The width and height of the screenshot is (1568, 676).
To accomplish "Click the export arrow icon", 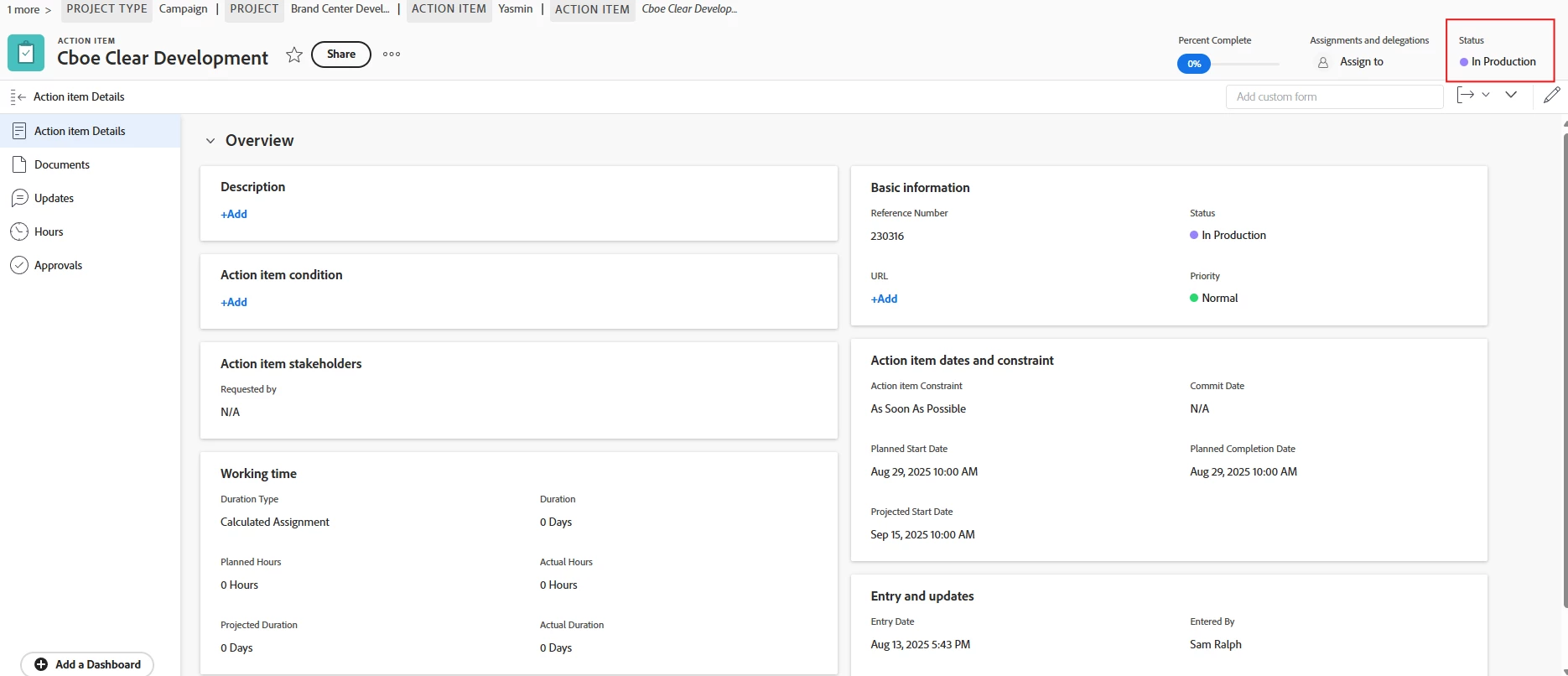I will click(1465, 95).
